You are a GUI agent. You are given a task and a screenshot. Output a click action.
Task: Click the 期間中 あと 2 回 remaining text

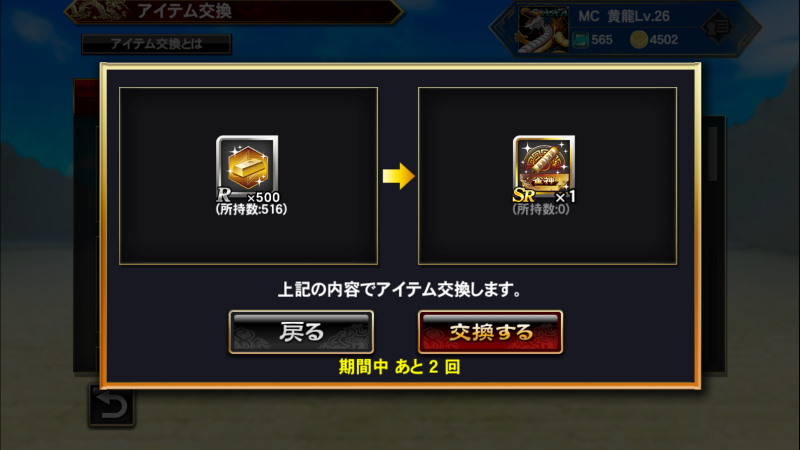[x=399, y=367]
